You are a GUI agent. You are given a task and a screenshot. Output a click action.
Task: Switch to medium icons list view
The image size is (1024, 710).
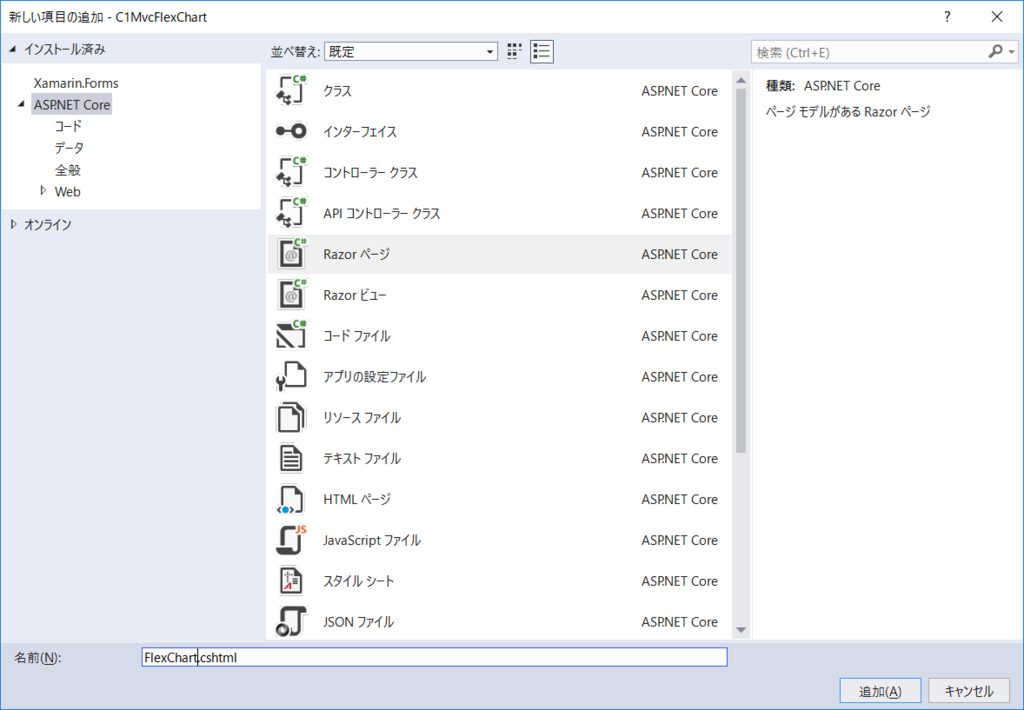[x=541, y=52]
